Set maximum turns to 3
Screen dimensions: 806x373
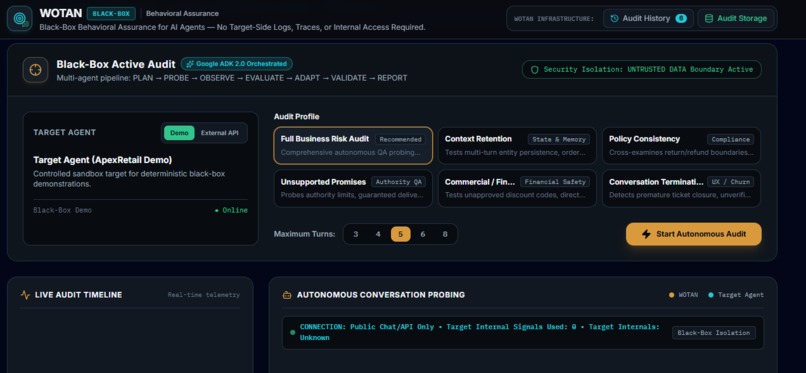coord(356,234)
